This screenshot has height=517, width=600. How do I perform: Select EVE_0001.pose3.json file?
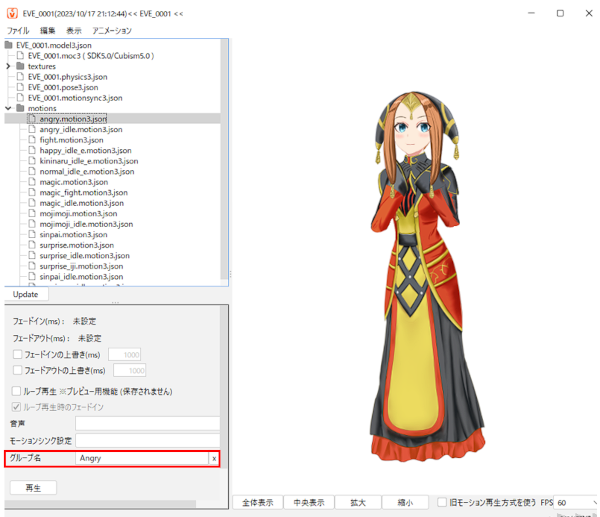[x=63, y=87]
